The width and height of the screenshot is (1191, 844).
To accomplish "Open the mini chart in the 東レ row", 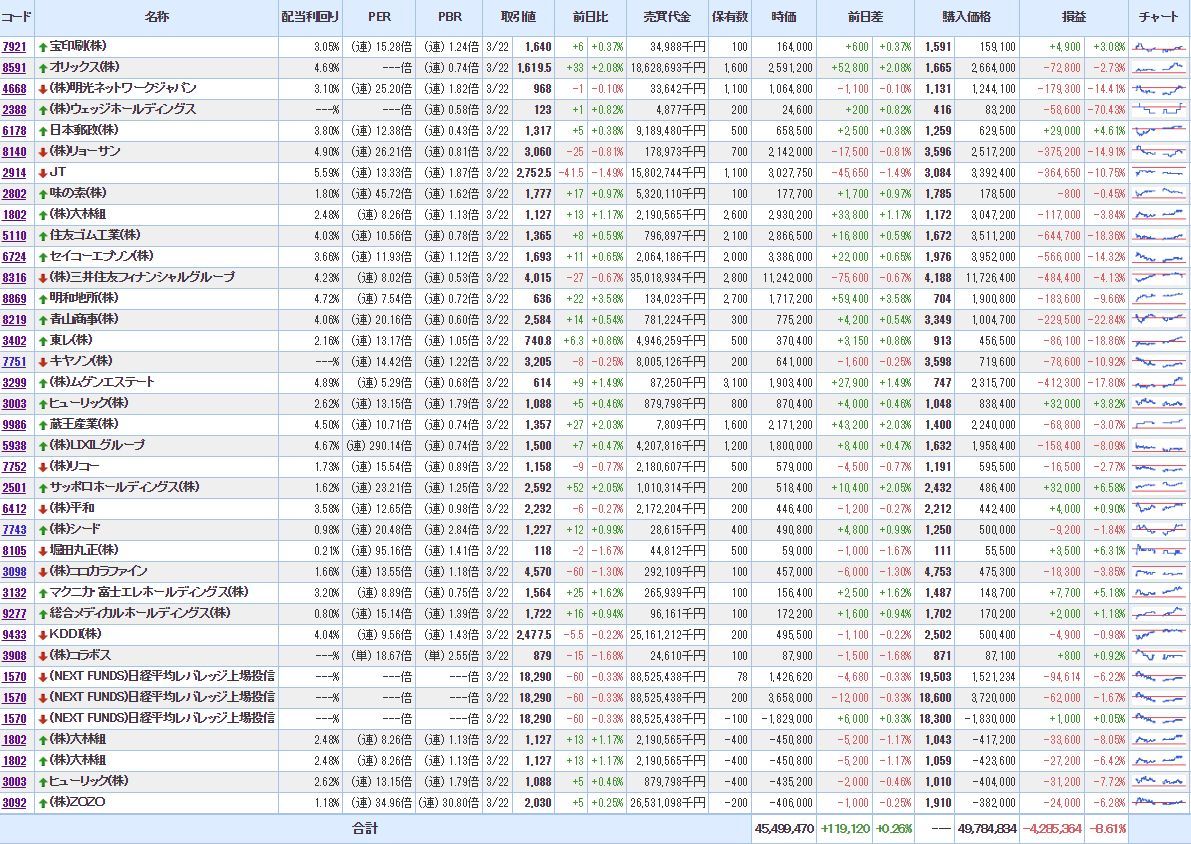I will pyautogui.click(x=1159, y=340).
